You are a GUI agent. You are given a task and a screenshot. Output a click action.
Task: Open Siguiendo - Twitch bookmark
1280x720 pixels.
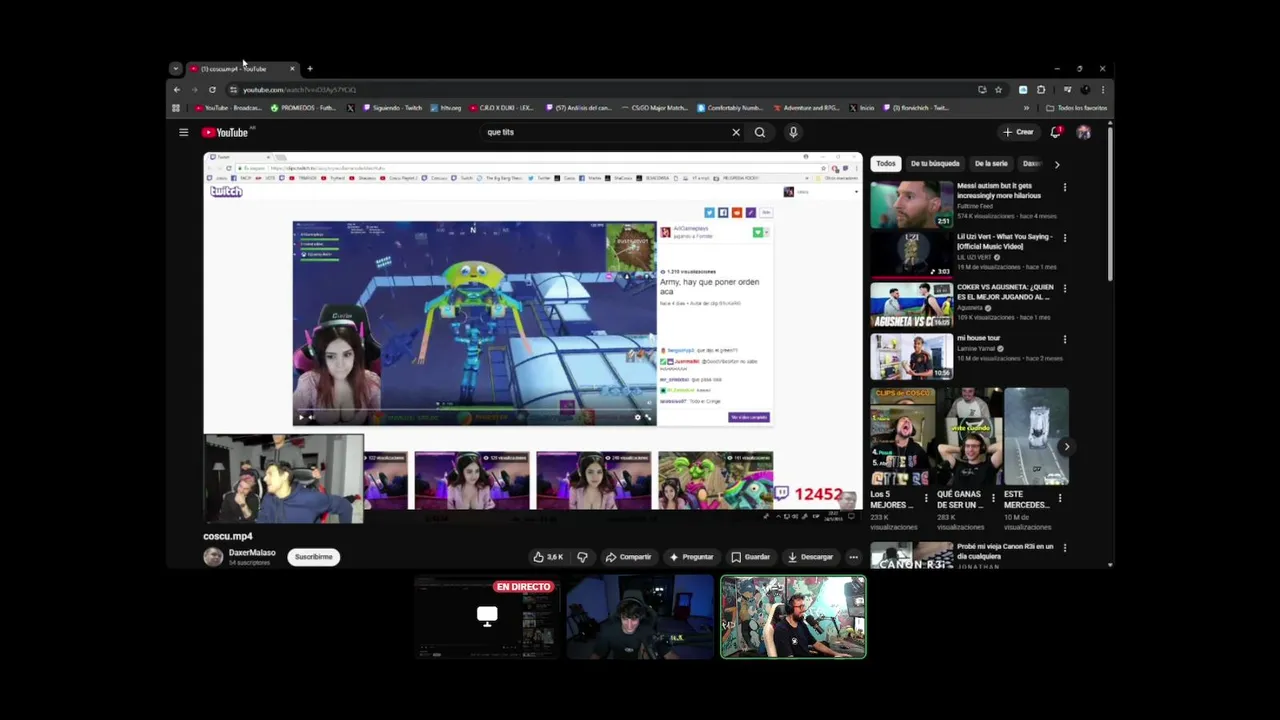point(393,108)
